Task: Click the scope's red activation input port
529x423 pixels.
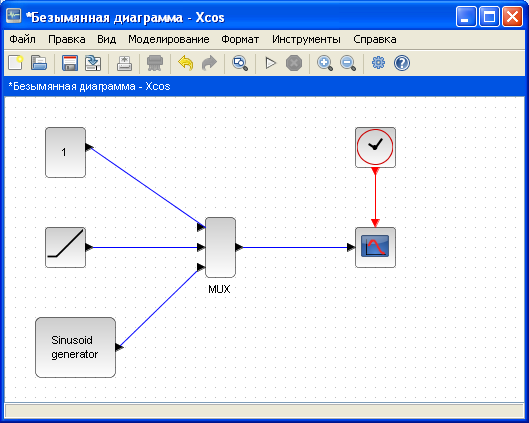Action: [375, 223]
